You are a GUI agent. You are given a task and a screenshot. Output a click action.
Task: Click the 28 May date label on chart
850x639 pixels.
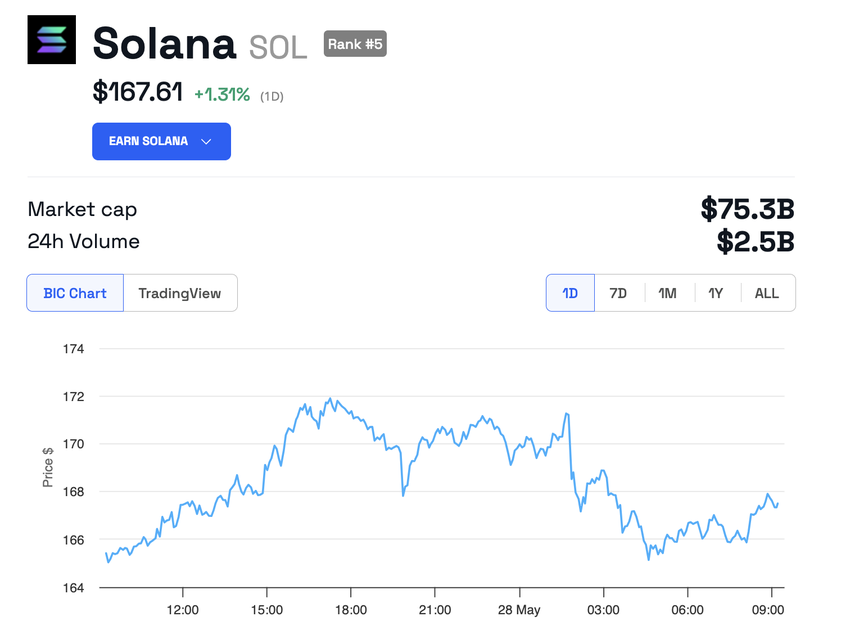point(519,610)
